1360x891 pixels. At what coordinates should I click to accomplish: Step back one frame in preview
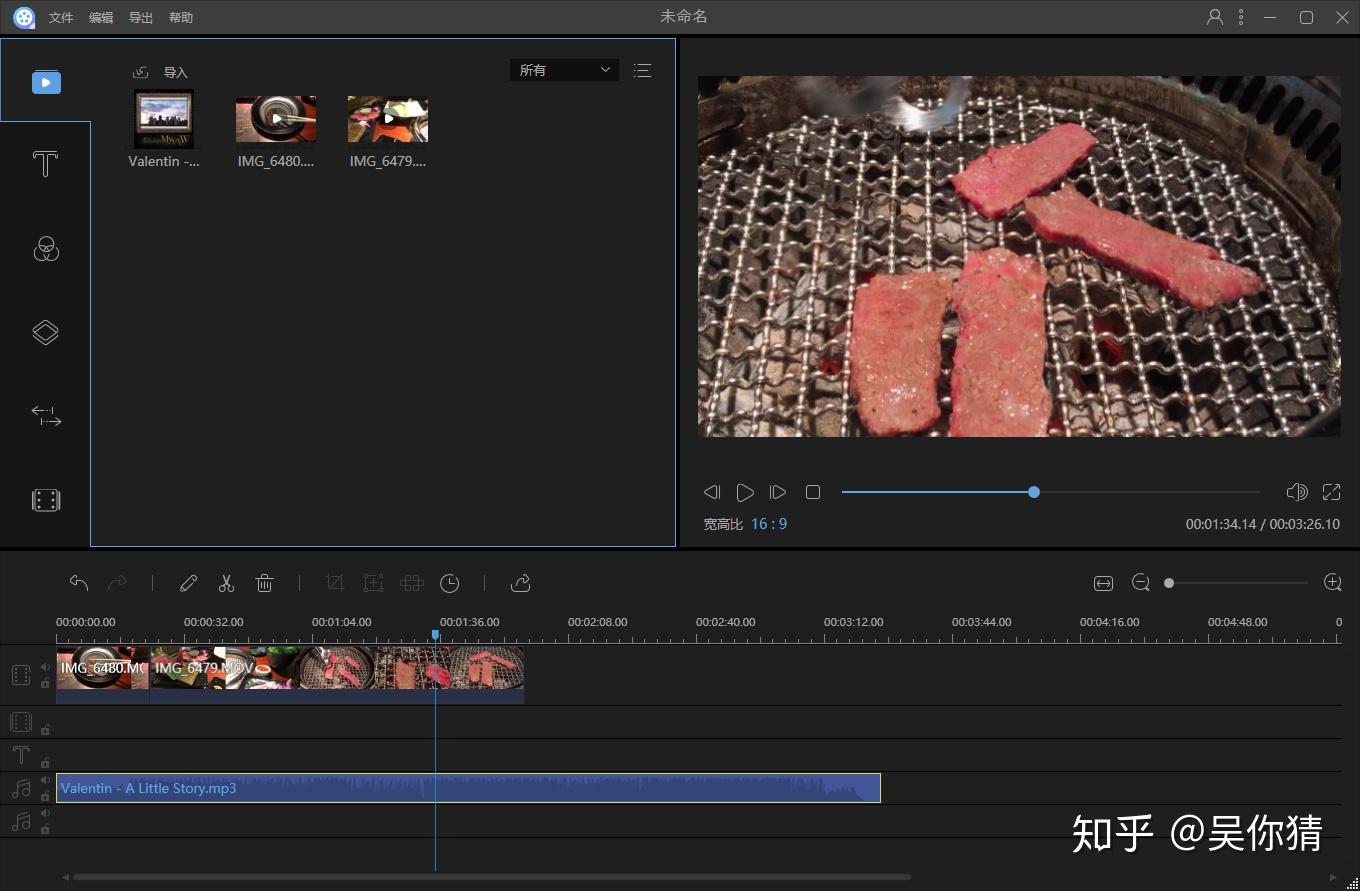(712, 492)
